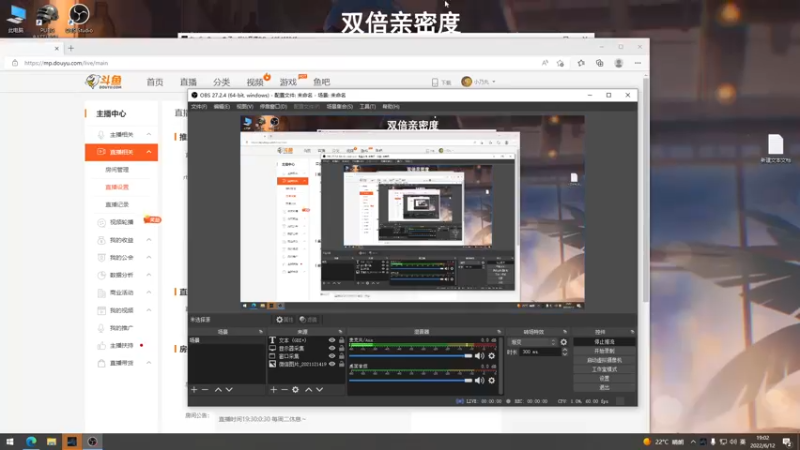This screenshot has height=450, width=800.
Task: Collapse 直播相关 sidebar section
Action: tap(149, 152)
